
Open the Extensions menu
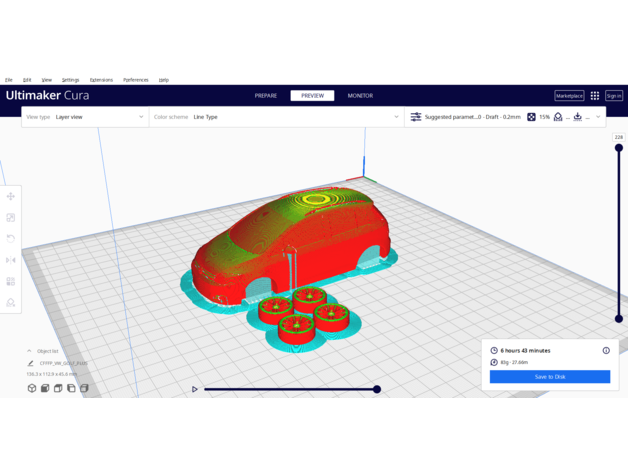click(101, 80)
